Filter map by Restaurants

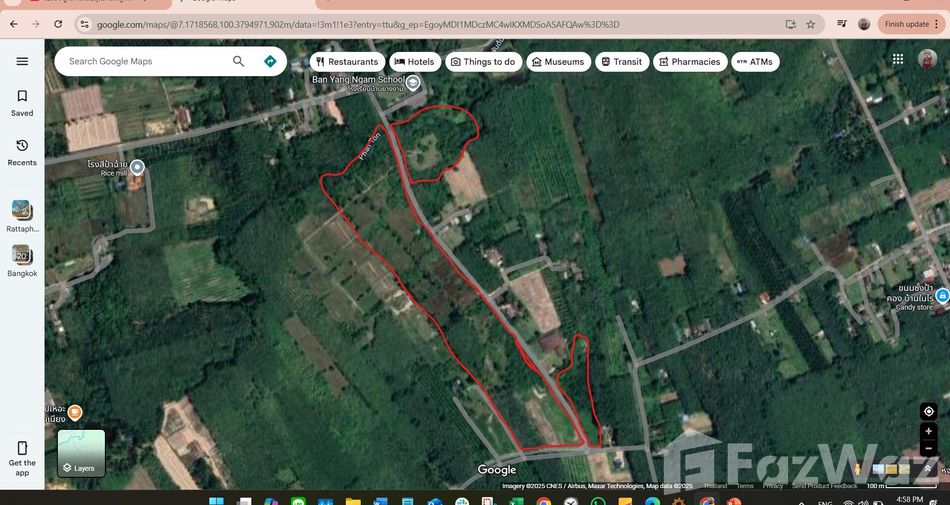346,62
